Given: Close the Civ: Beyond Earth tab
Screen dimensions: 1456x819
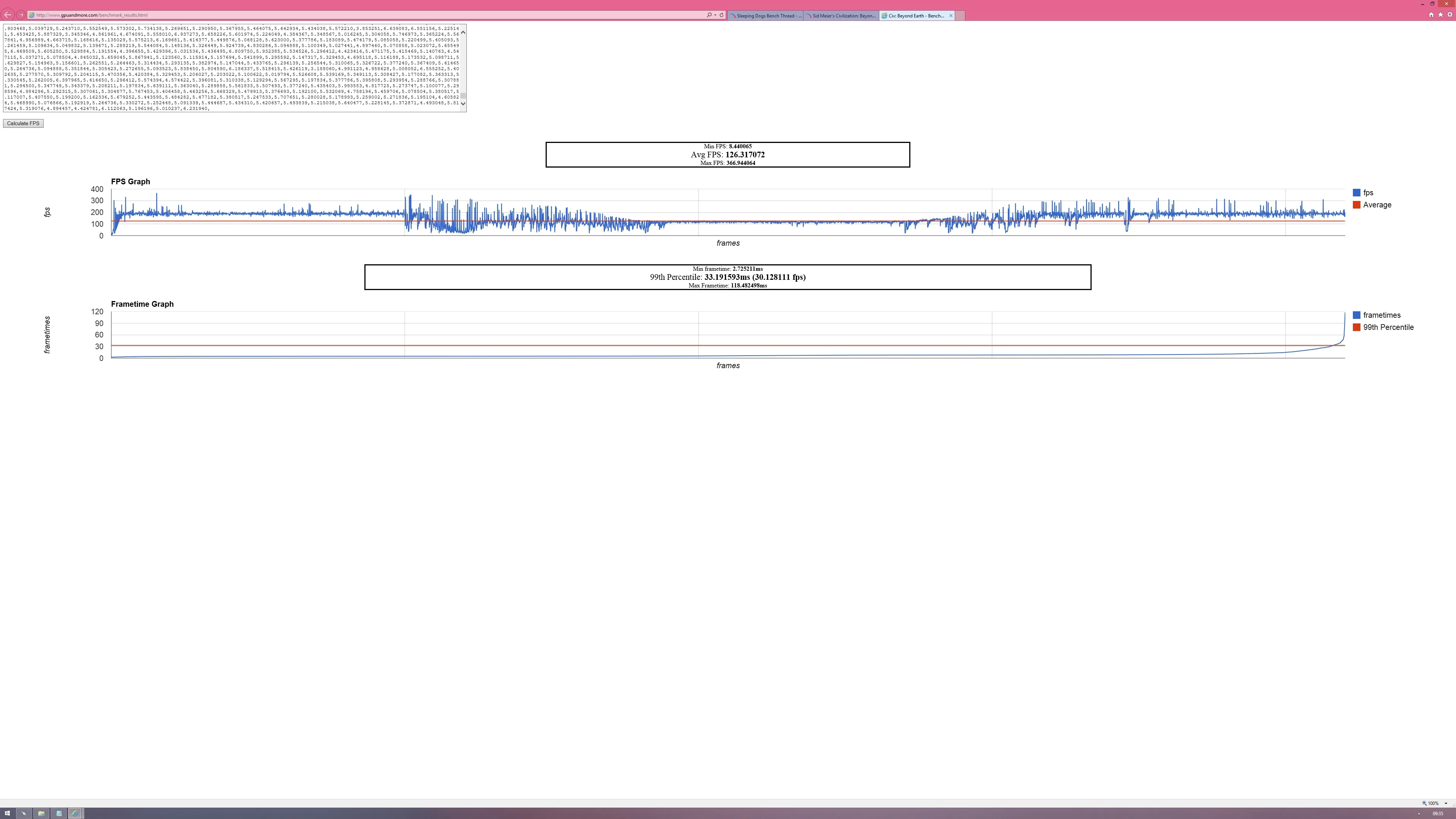Looking at the screenshot, I should point(951,16).
